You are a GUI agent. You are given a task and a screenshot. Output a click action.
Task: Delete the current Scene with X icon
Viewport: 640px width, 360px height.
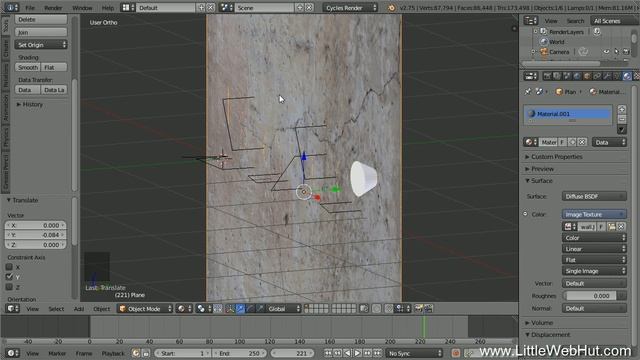pyautogui.click(x=309, y=7)
